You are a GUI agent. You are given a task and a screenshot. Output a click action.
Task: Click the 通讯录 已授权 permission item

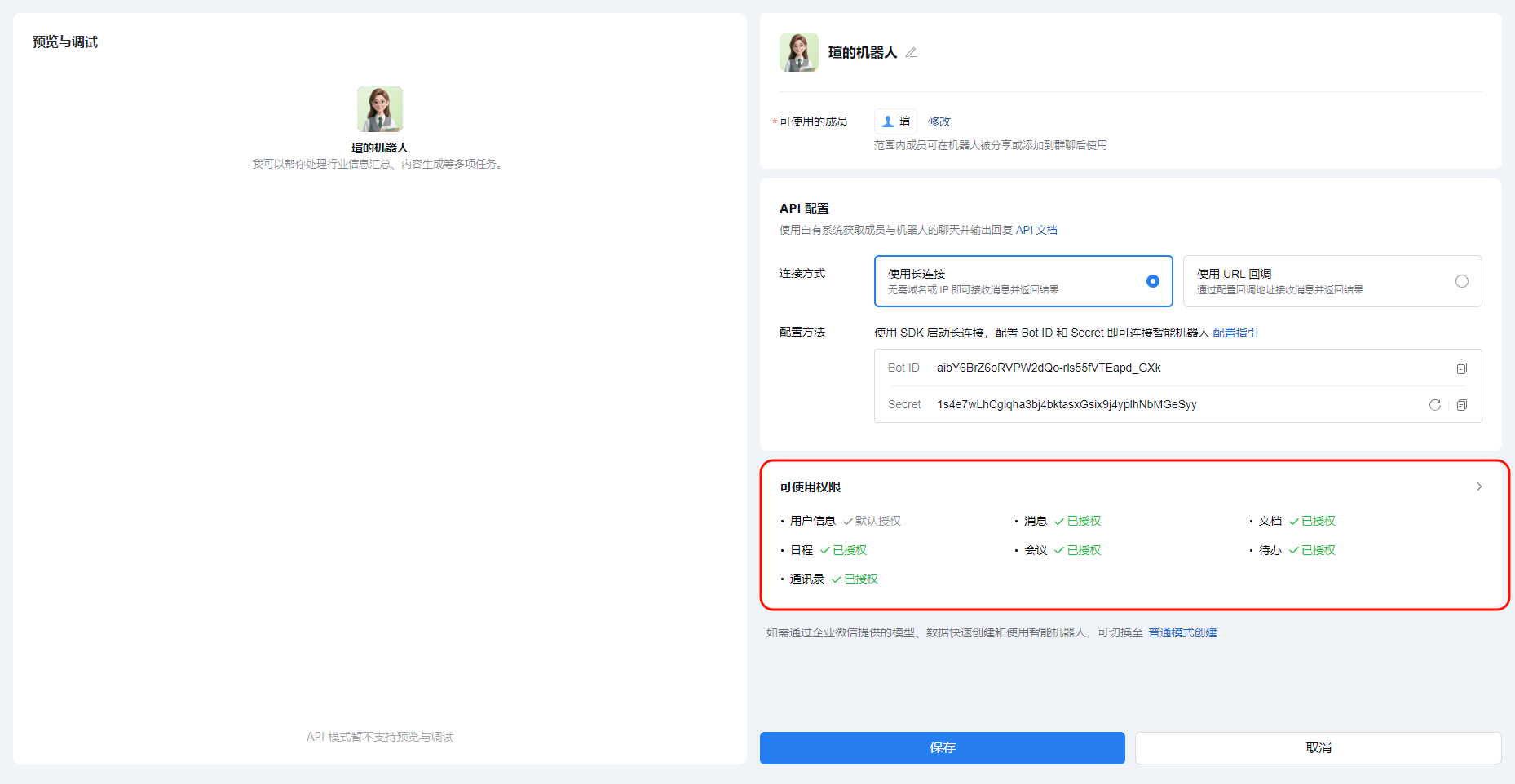pyautogui.click(x=829, y=579)
